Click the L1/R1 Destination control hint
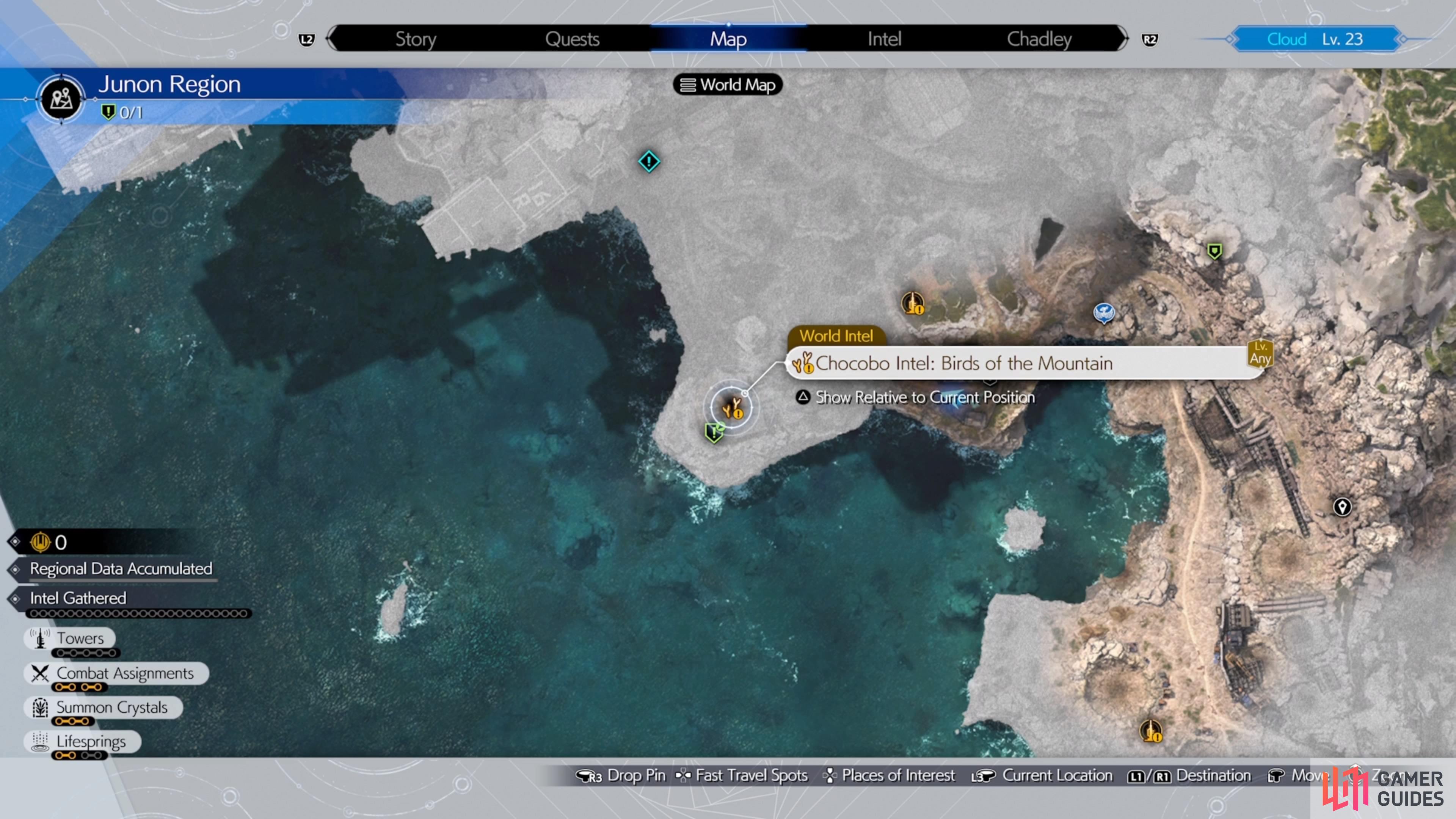Screen dimensions: 1456x819 [x=1189, y=775]
